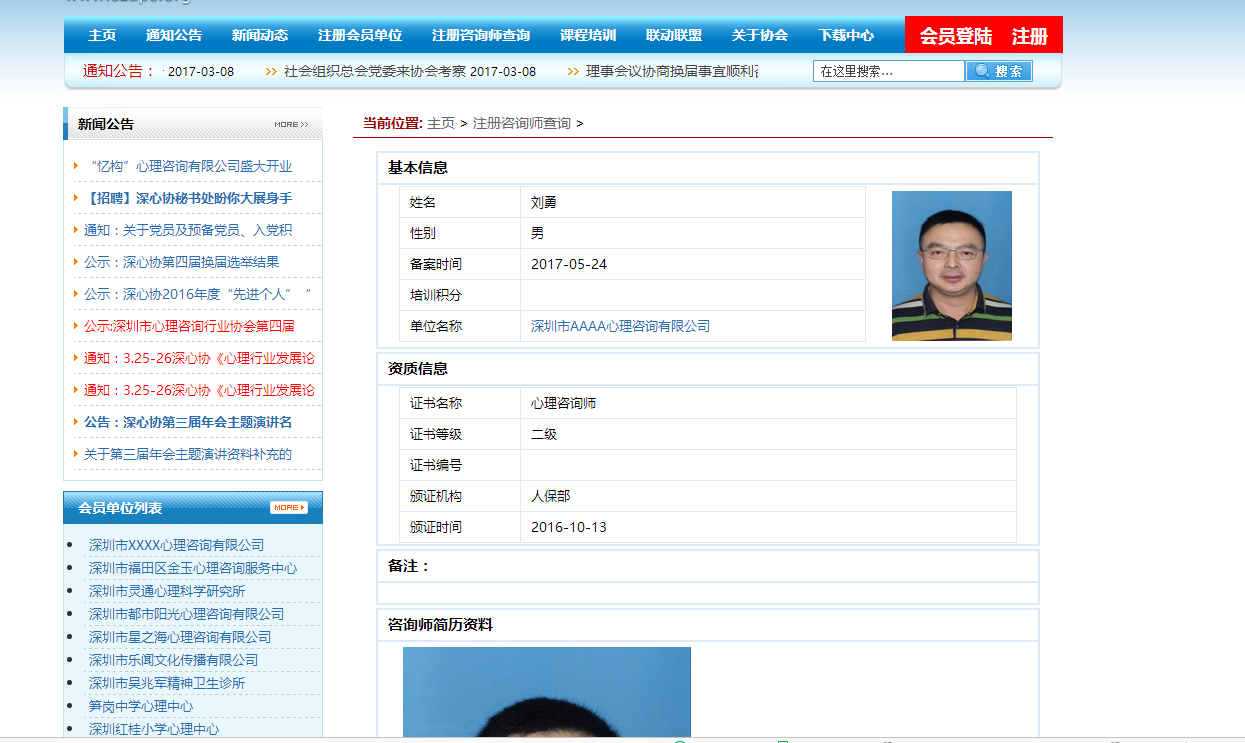
Task: Open news "亿构"心理咨询有限公司盛大开业
Action: pos(191,166)
